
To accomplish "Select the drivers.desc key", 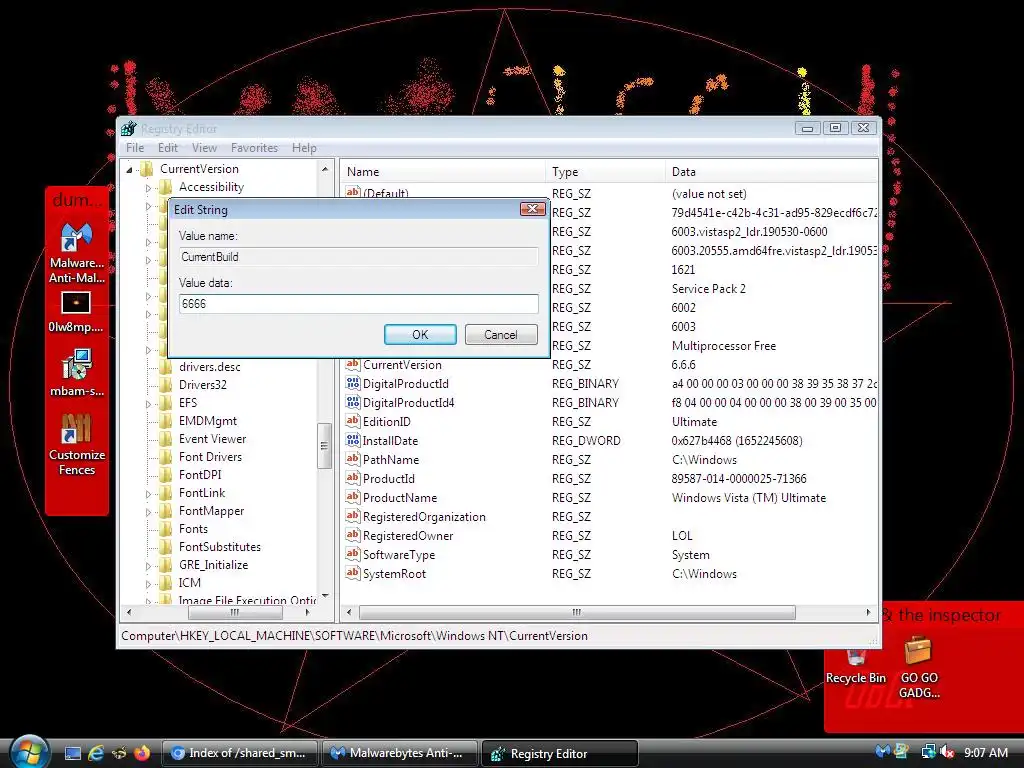I will coord(210,367).
